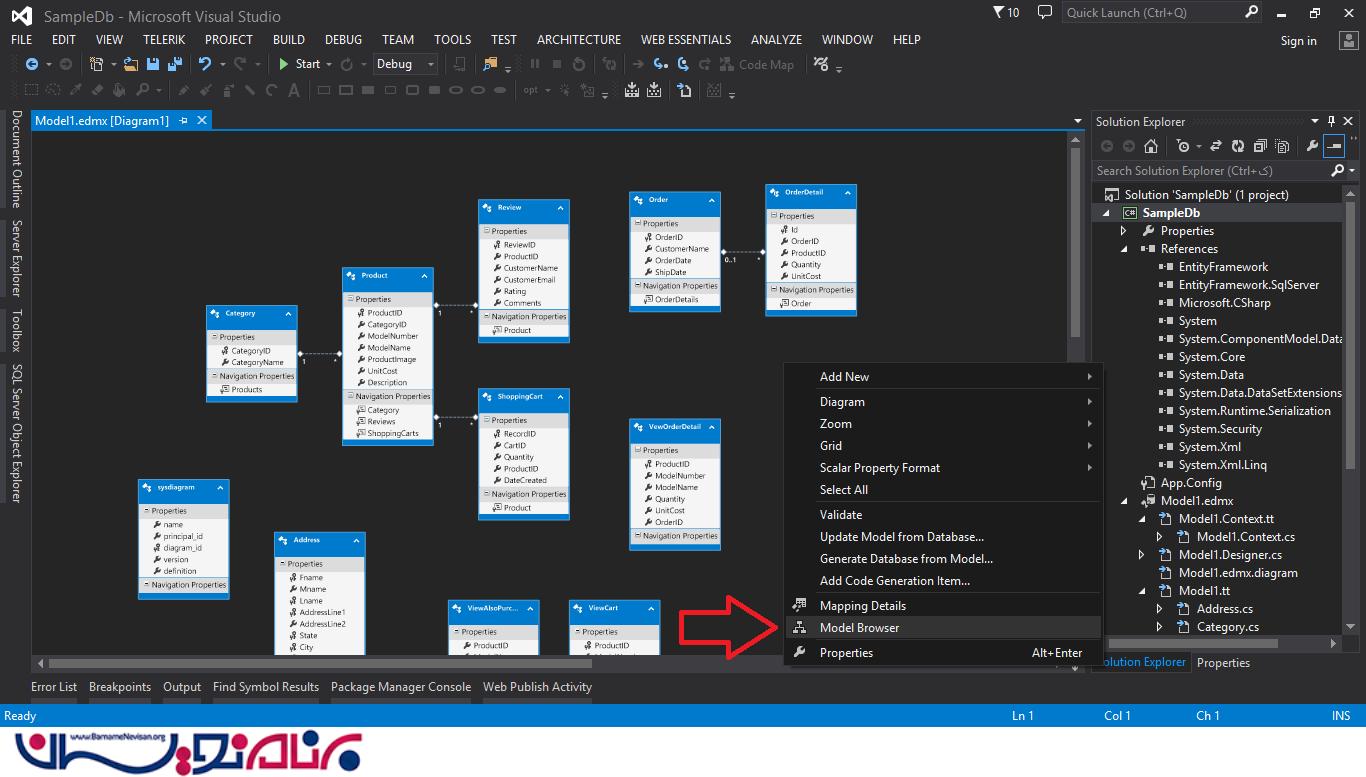1366x777 pixels.
Task: Collapse the Product entity box chevron
Action: [424, 276]
